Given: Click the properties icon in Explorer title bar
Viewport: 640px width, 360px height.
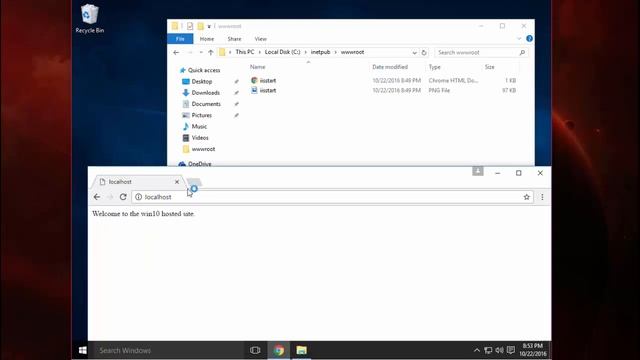Looking at the screenshot, I should 190,26.
